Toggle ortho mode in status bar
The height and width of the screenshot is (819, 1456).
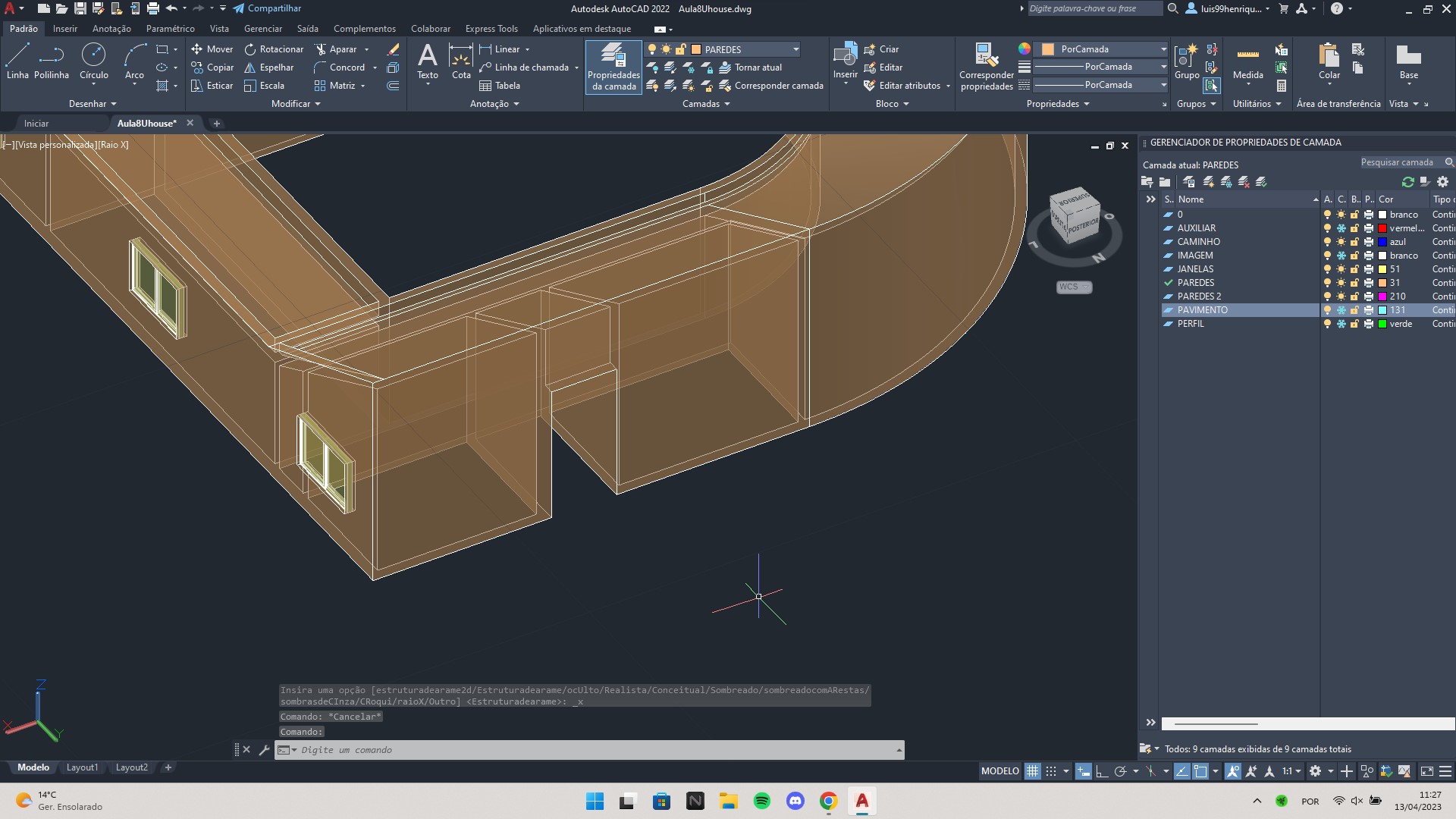click(x=1101, y=771)
